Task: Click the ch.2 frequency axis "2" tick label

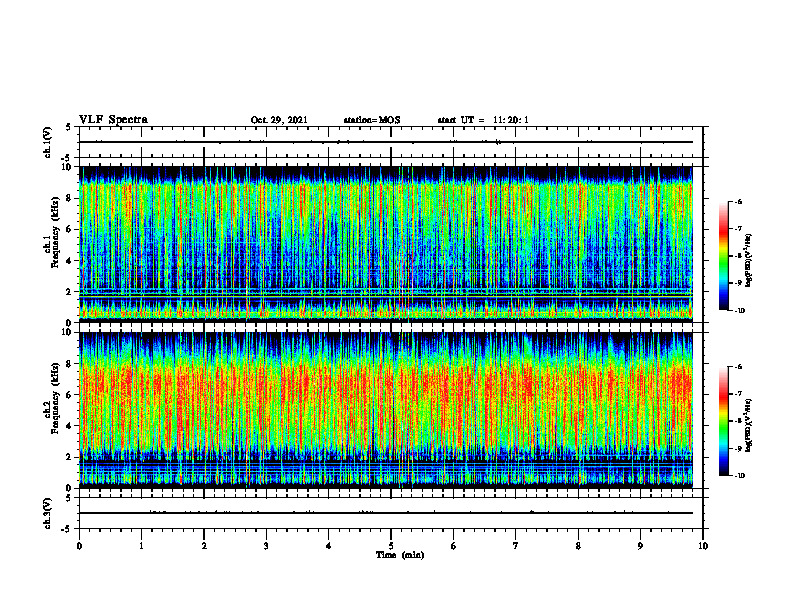Action: (70, 457)
